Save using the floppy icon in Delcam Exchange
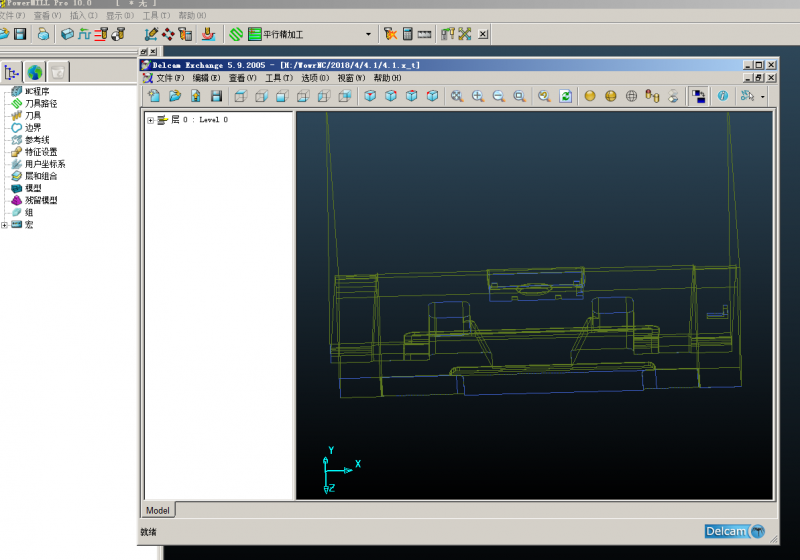 coord(216,96)
